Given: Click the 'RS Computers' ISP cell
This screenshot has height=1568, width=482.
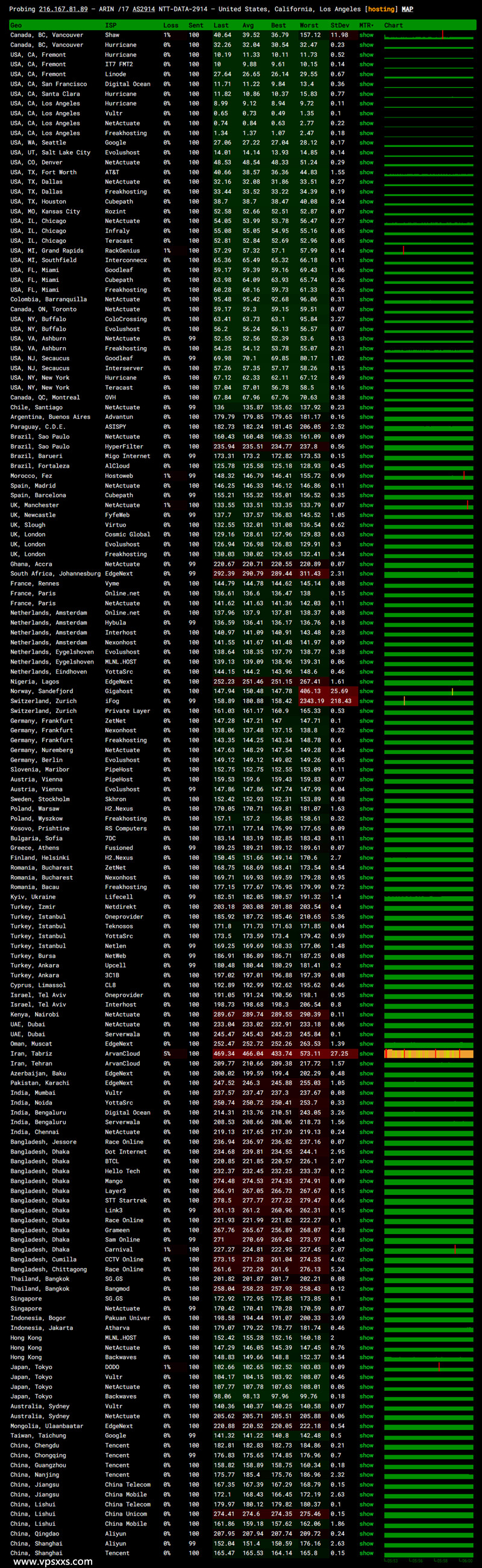Looking at the screenshot, I should 125,829.
